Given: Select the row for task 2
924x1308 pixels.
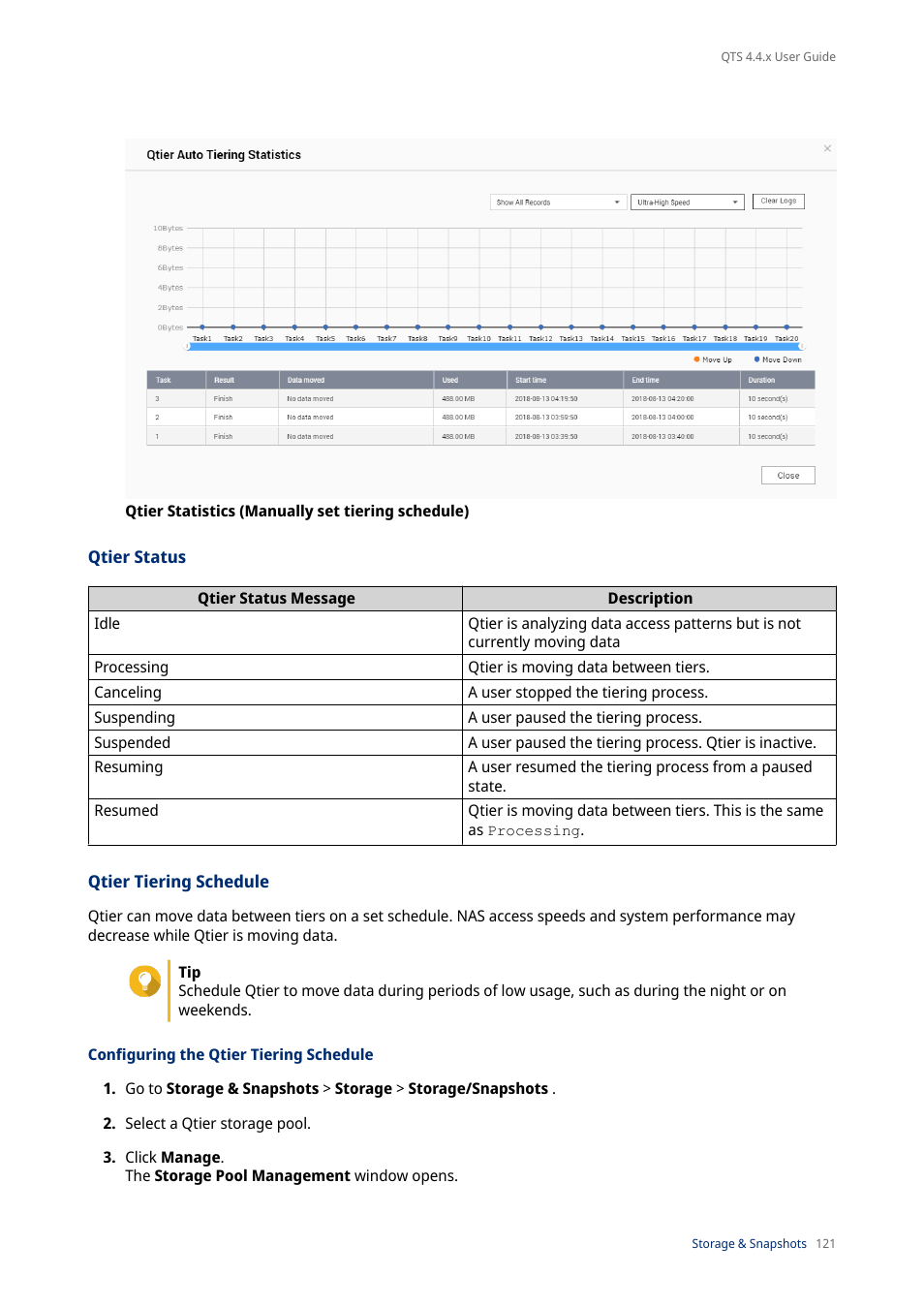Looking at the screenshot, I should [480, 418].
